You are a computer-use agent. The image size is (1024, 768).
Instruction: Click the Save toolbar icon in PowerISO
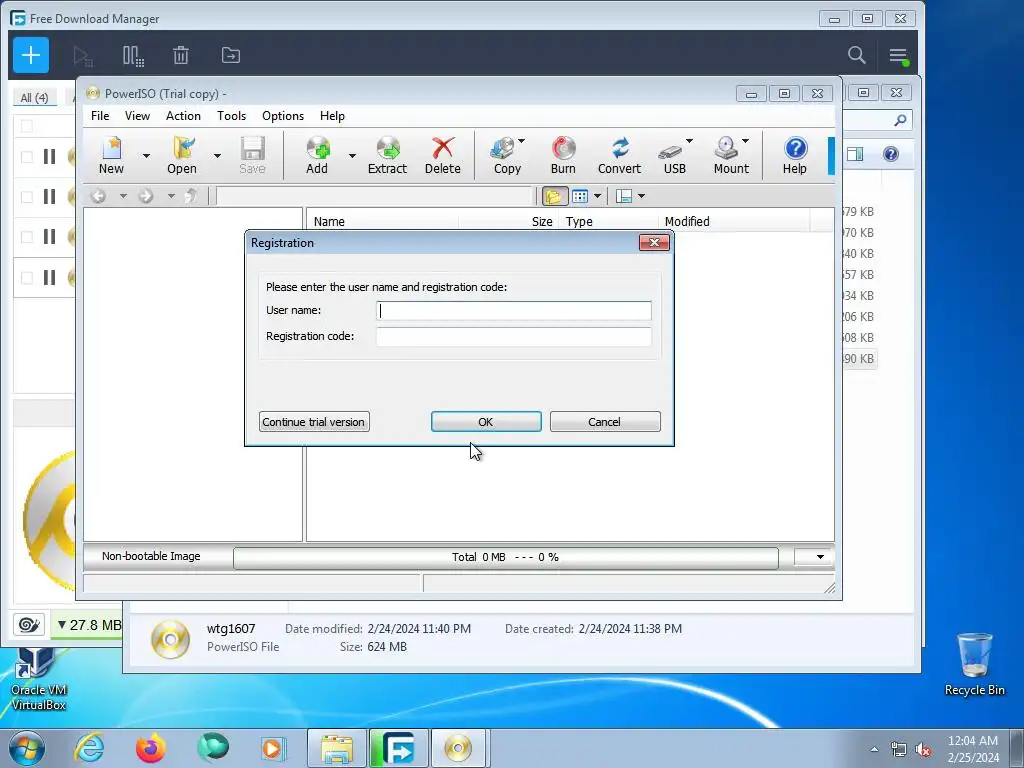[252, 155]
